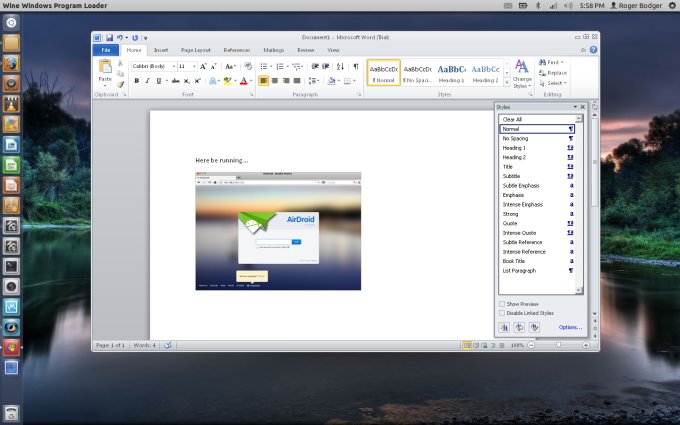Save document from Quick Access Toolbar
Viewport: 680px width, 425px height.
[108, 37]
